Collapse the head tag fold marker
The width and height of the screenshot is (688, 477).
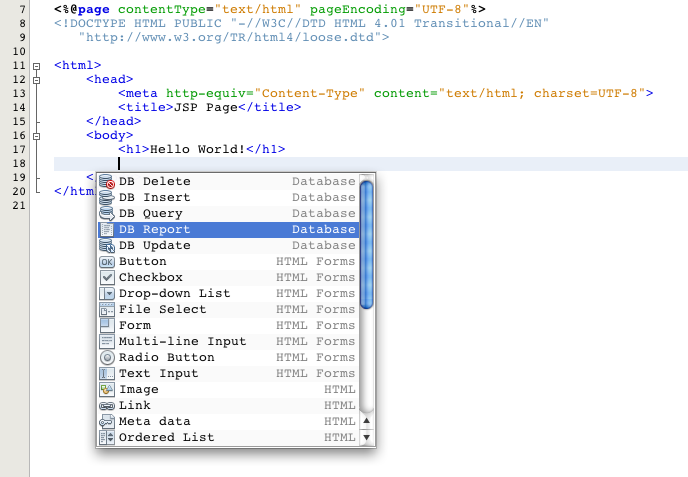(x=36, y=82)
